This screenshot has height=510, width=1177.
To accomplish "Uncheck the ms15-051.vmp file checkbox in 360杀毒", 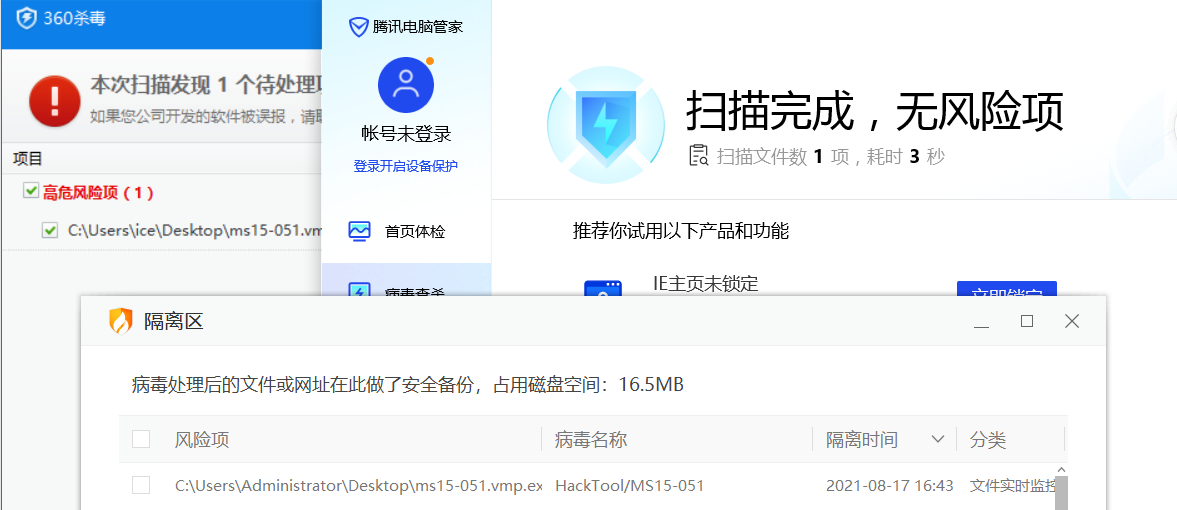I will [50, 231].
